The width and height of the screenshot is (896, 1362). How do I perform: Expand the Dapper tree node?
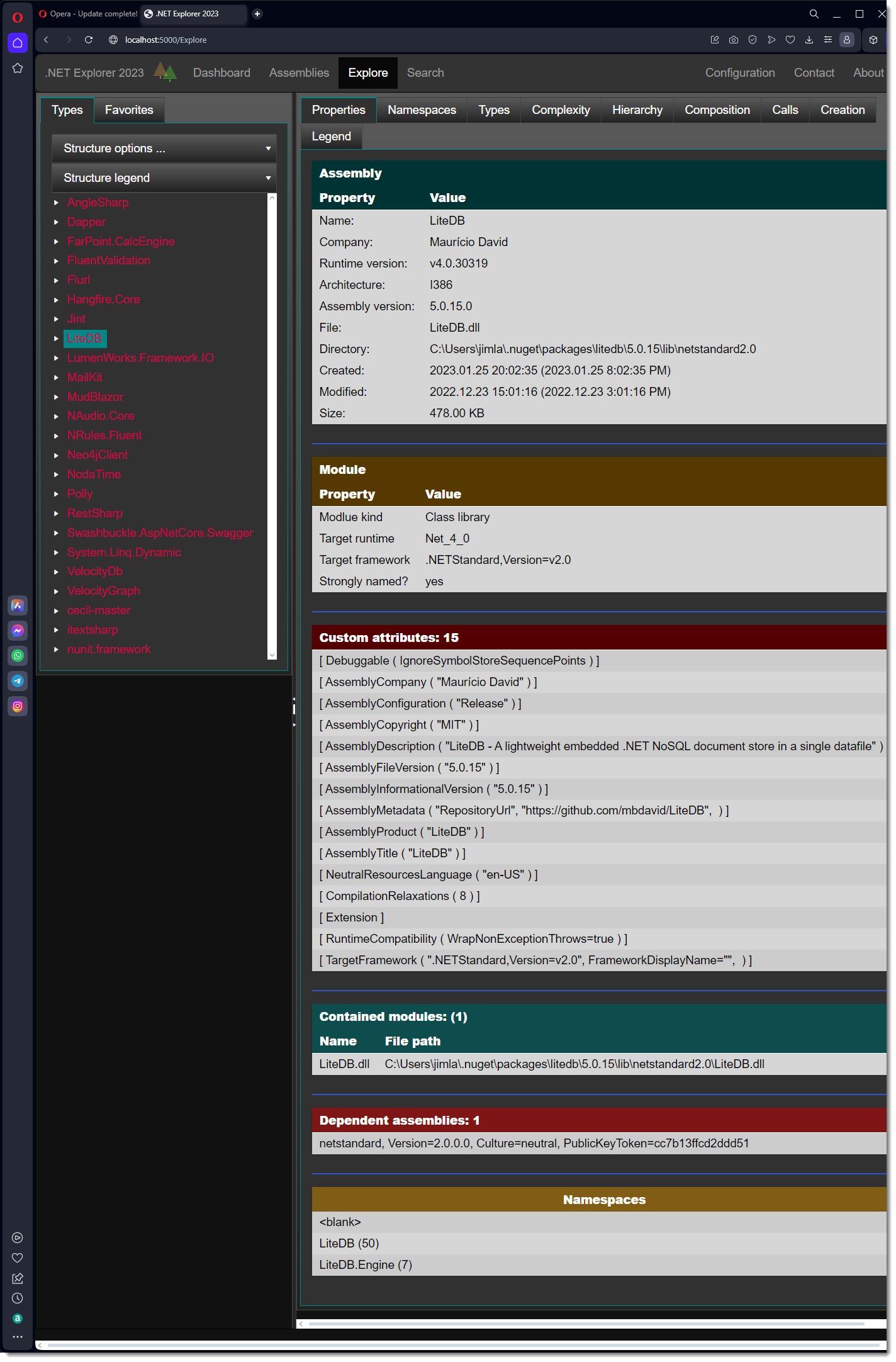pyautogui.click(x=56, y=222)
